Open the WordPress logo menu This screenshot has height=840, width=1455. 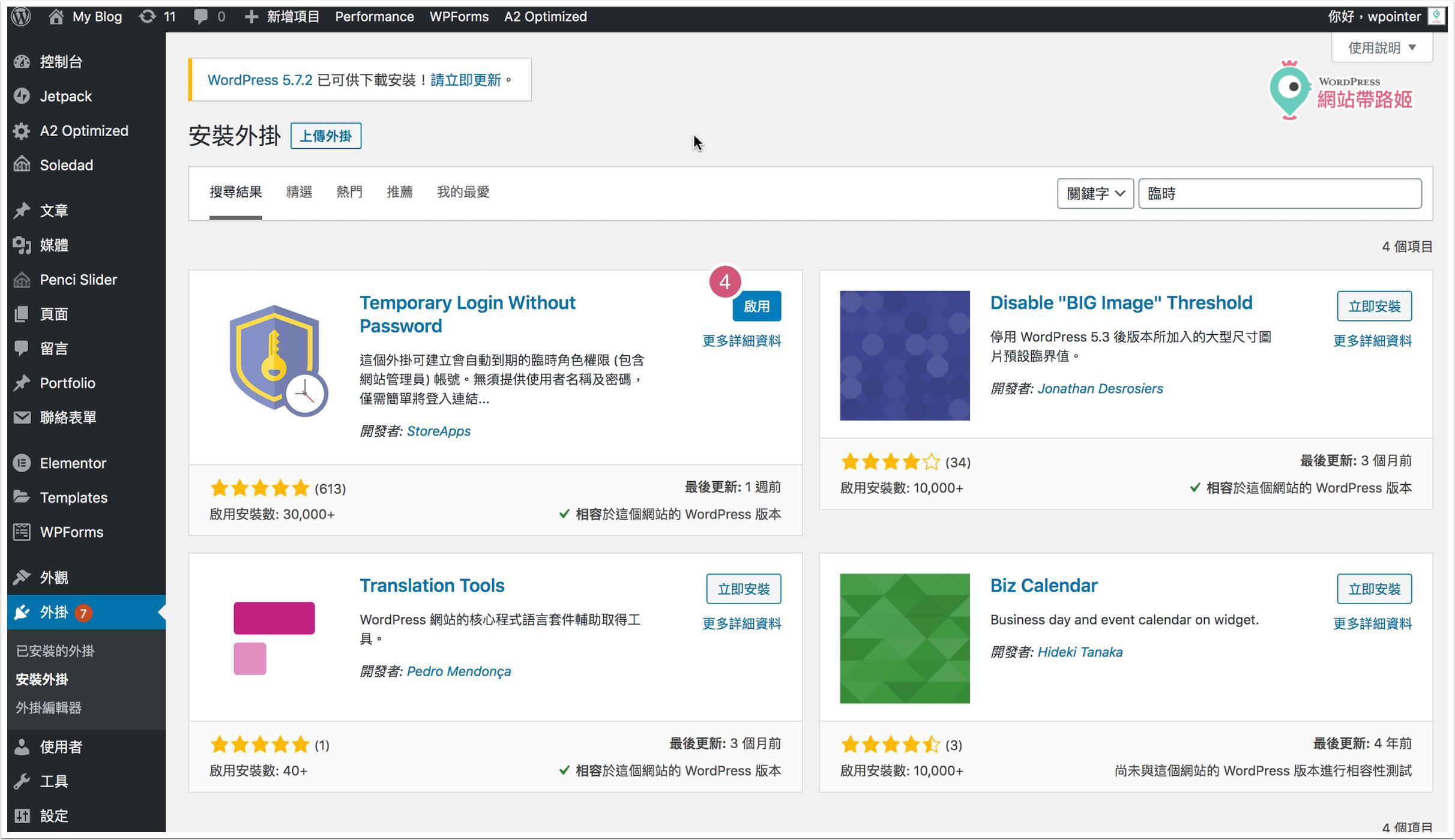pyautogui.click(x=22, y=16)
